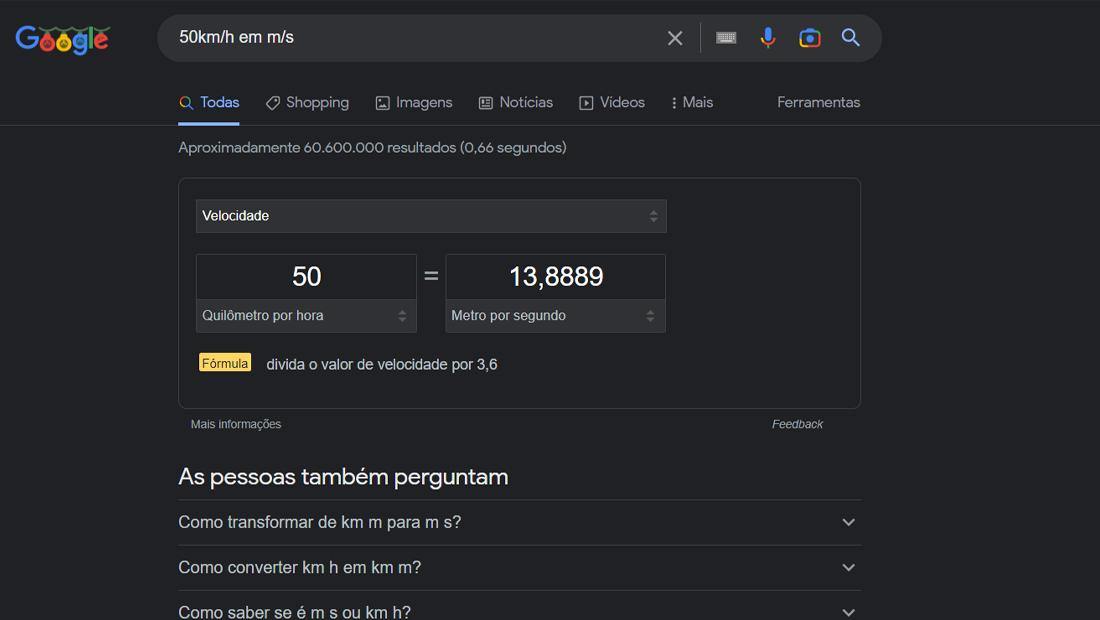
Task: Go to Google homepage via logo
Action: (x=62, y=39)
